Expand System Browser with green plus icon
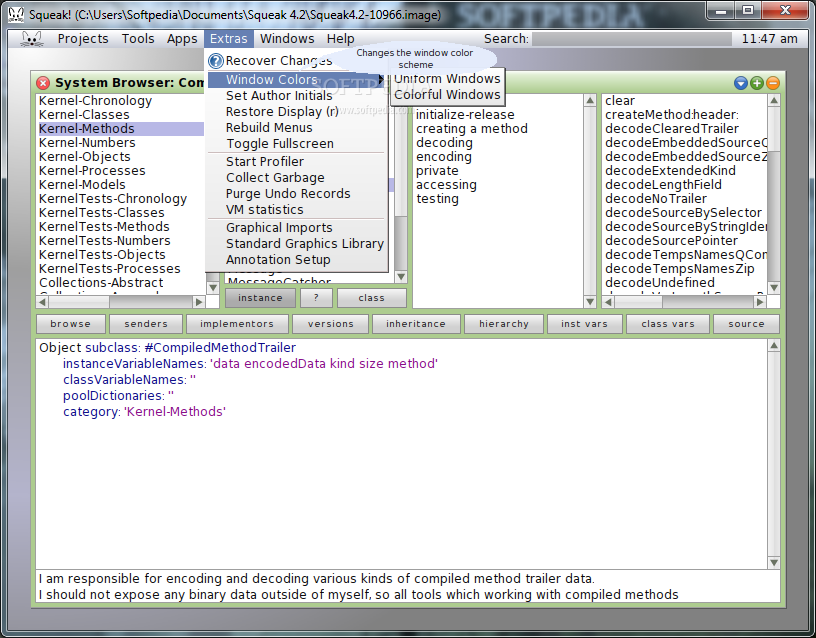The height and width of the screenshot is (638, 816). [757, 83]
